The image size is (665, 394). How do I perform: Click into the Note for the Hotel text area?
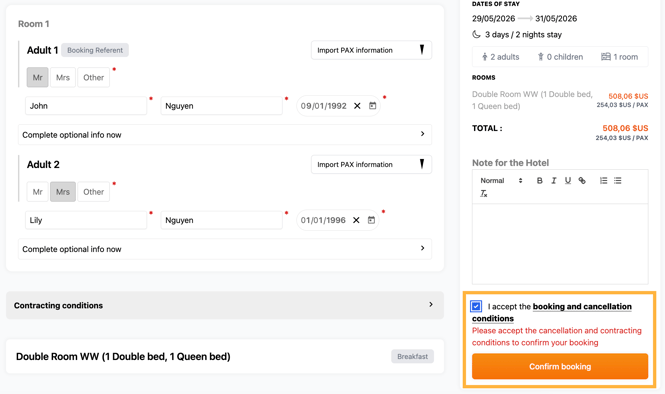point(560,244)
